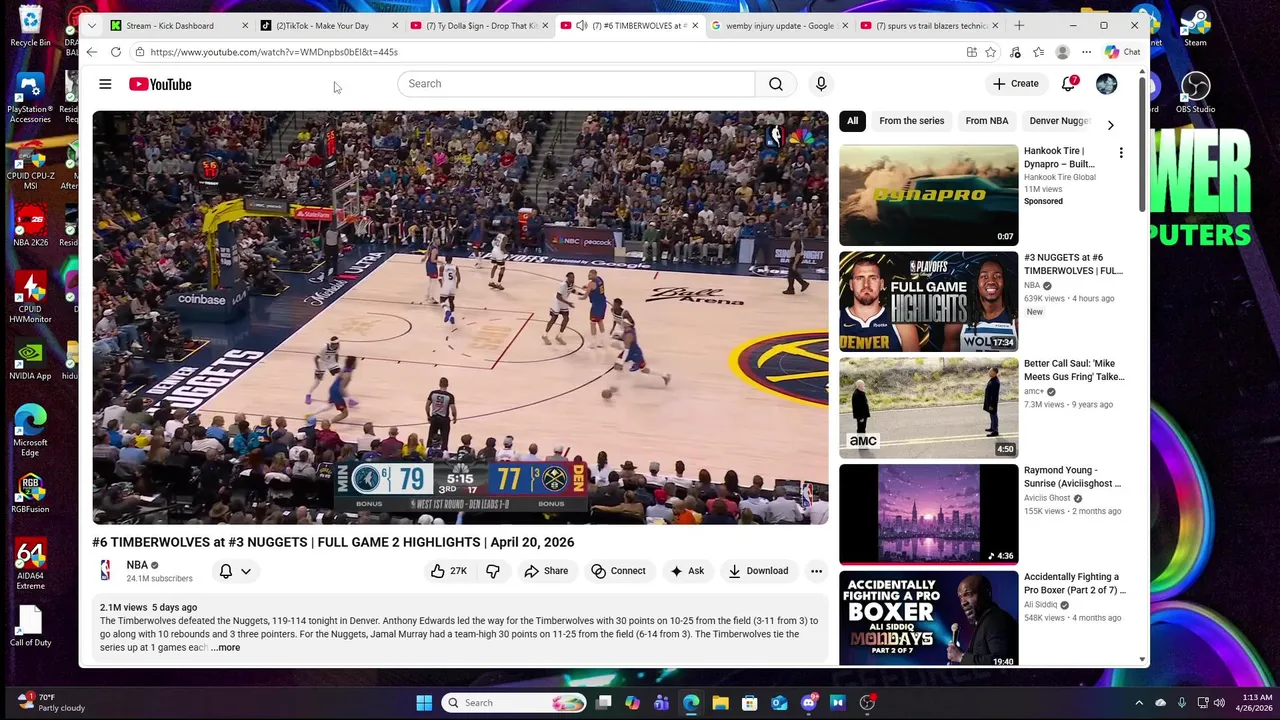Go to YouTube home via logo
This screenshot has height=720, width=1280.
160,84
